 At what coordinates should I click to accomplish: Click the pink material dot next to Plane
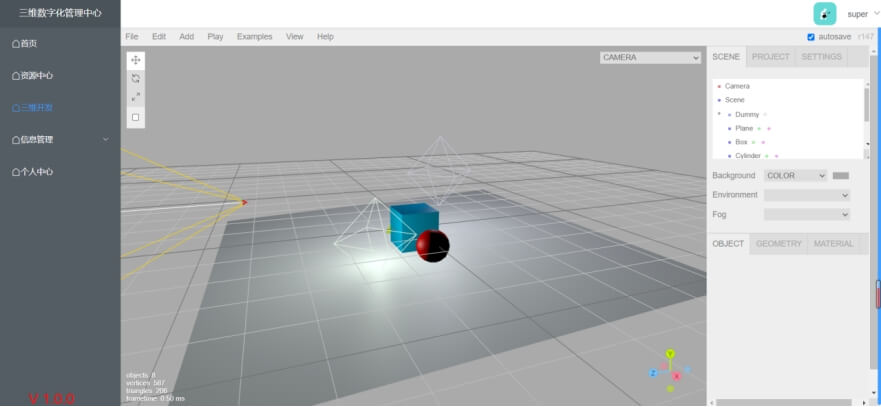(x=768, y=129)
